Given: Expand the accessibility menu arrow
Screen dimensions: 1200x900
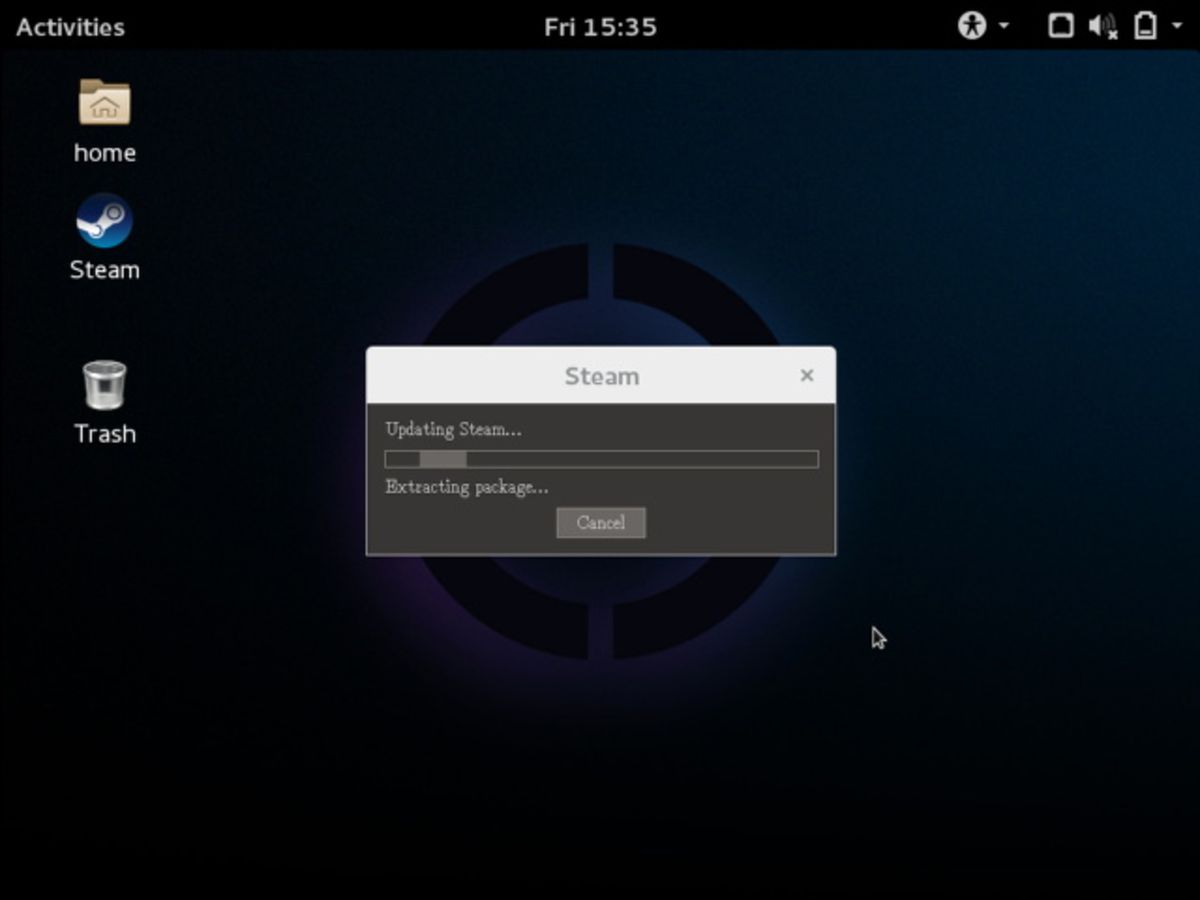Looking at the screenshot, I should (1003, 26).
